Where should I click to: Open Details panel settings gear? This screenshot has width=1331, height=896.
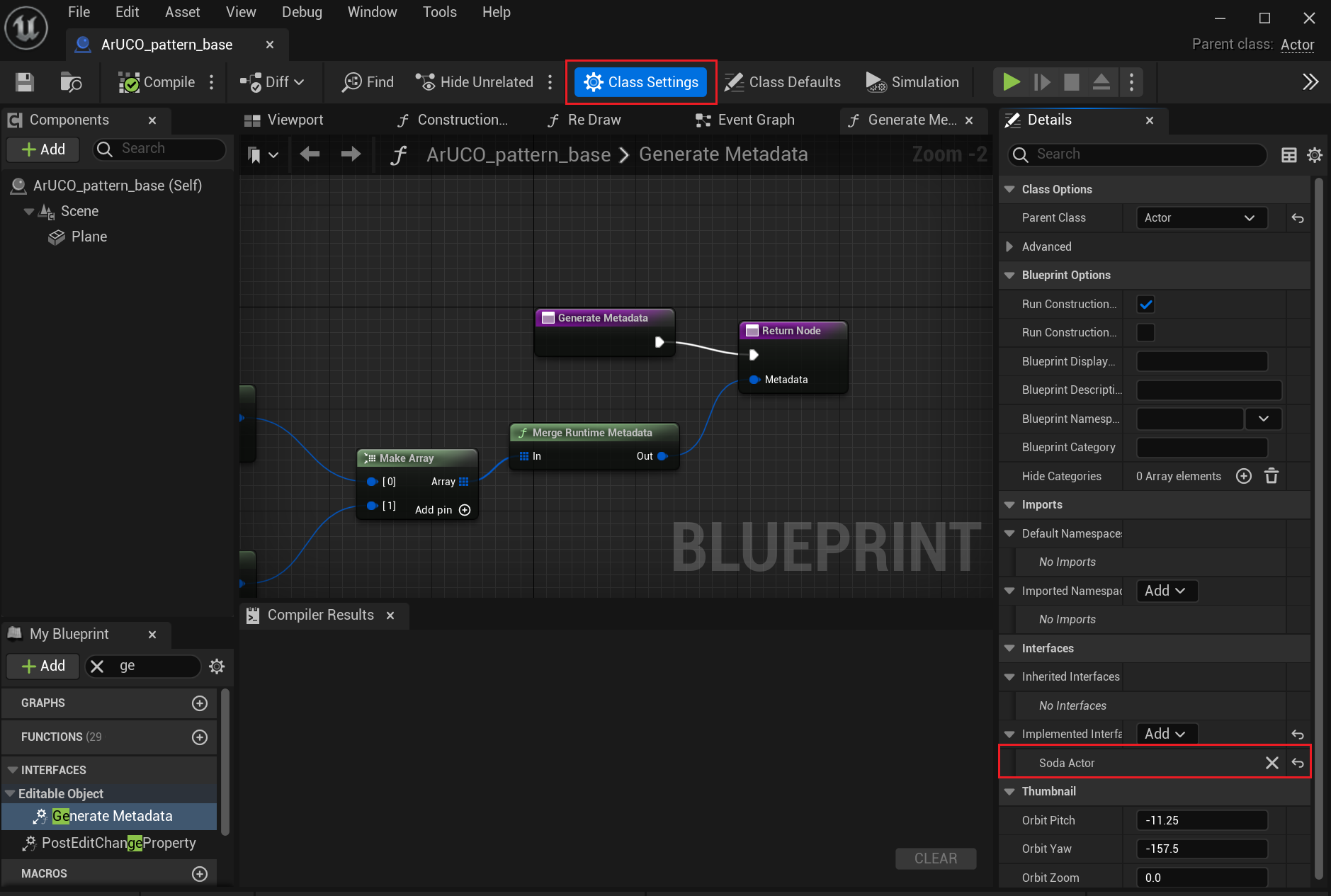click(x=1315, y=155)
